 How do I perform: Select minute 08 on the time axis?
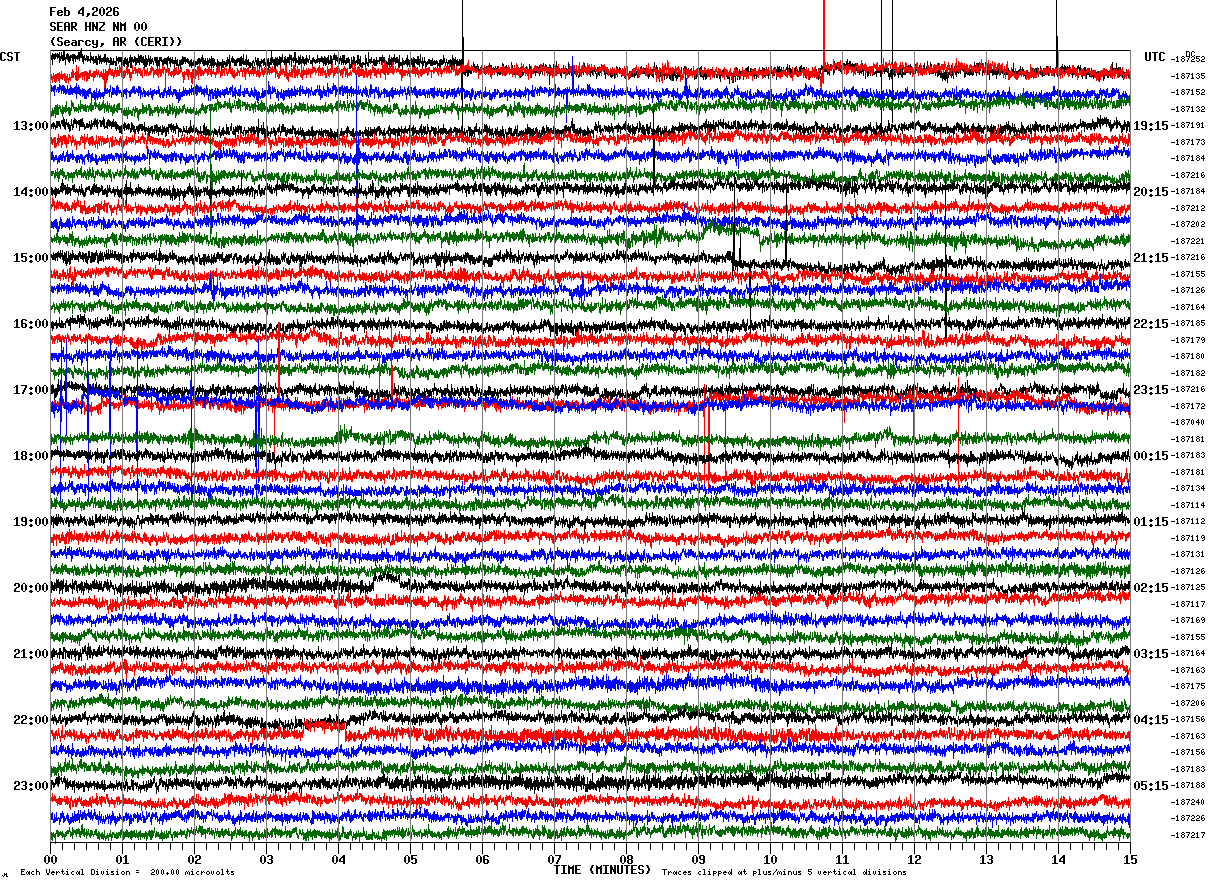pyautogui.click(x=626, y=859)
